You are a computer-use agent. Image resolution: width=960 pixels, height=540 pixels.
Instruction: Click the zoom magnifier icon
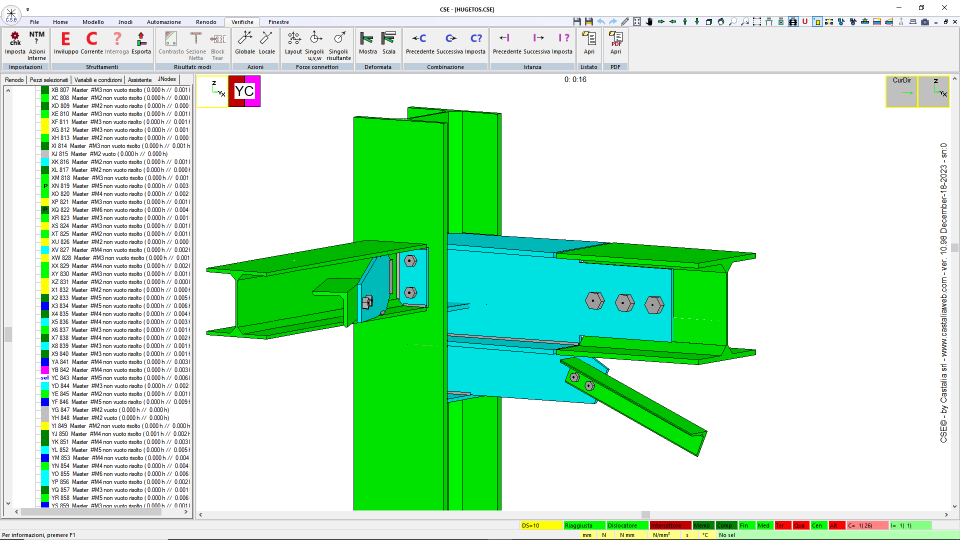[x=733, y=21]
